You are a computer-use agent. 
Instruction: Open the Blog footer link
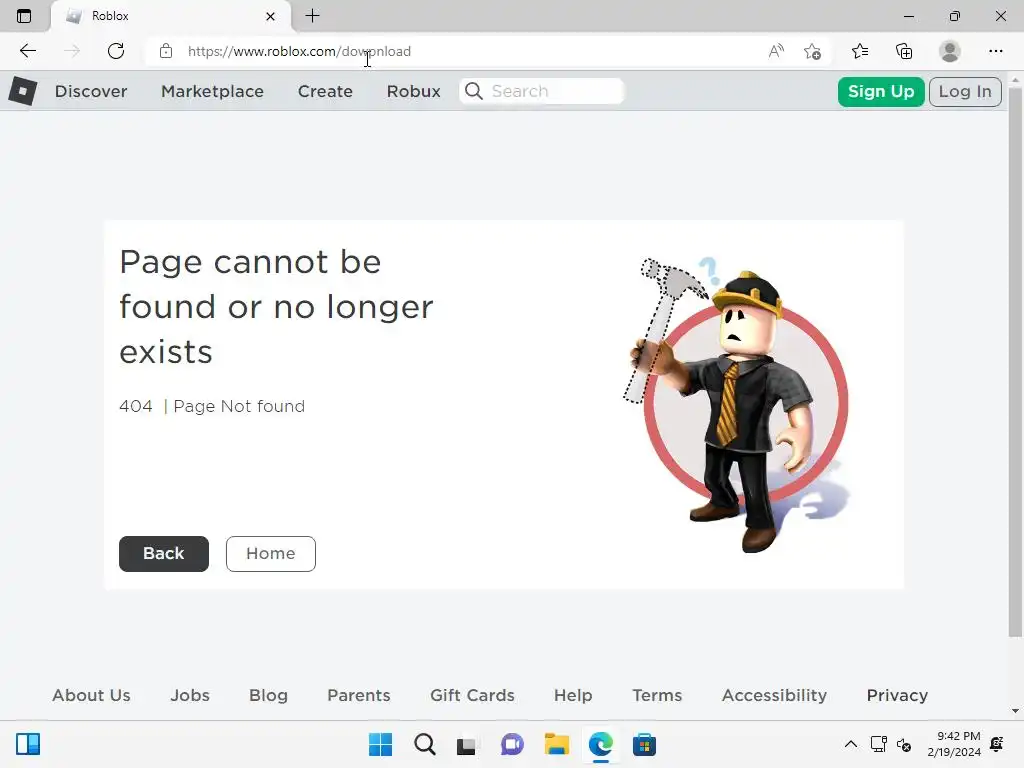pyautogui.click(x=268, y=696)
